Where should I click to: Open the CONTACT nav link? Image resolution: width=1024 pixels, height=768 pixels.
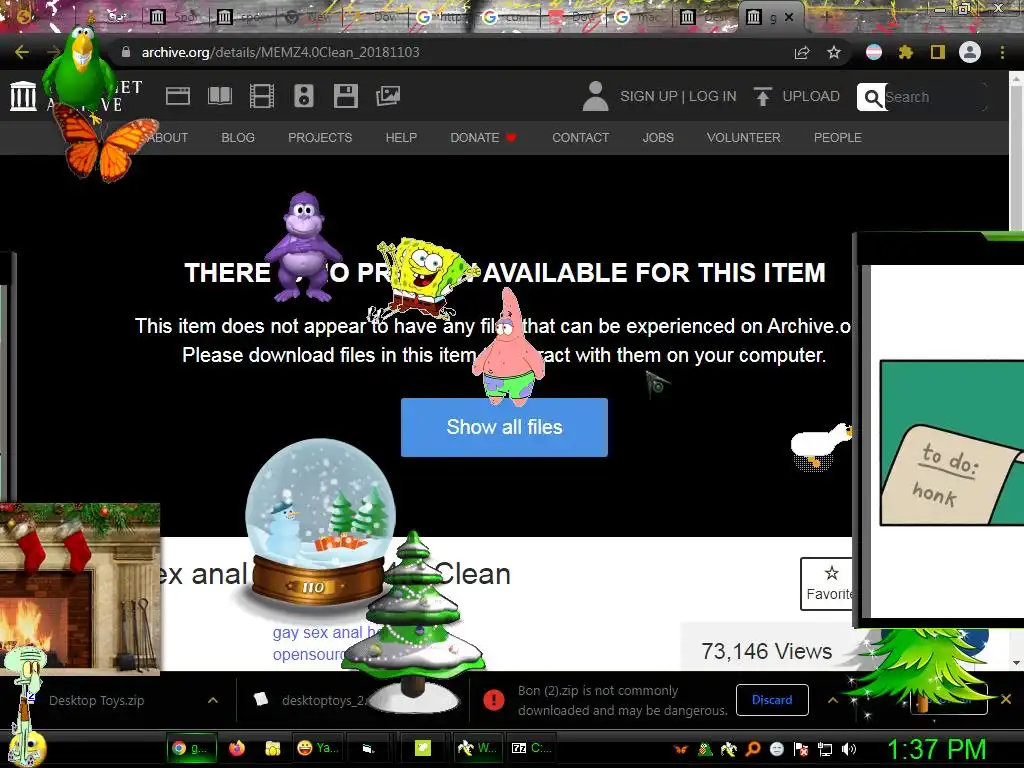tap(581, 138)
